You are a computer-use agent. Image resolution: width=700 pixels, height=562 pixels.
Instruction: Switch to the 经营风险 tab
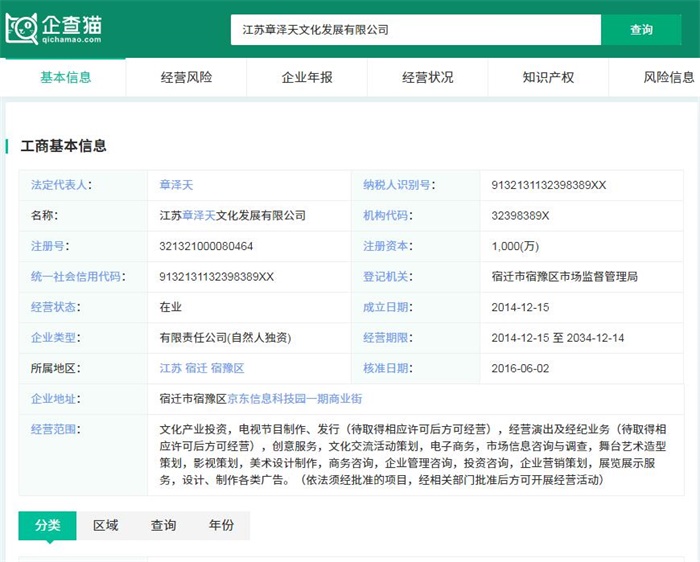pos(186,78)
